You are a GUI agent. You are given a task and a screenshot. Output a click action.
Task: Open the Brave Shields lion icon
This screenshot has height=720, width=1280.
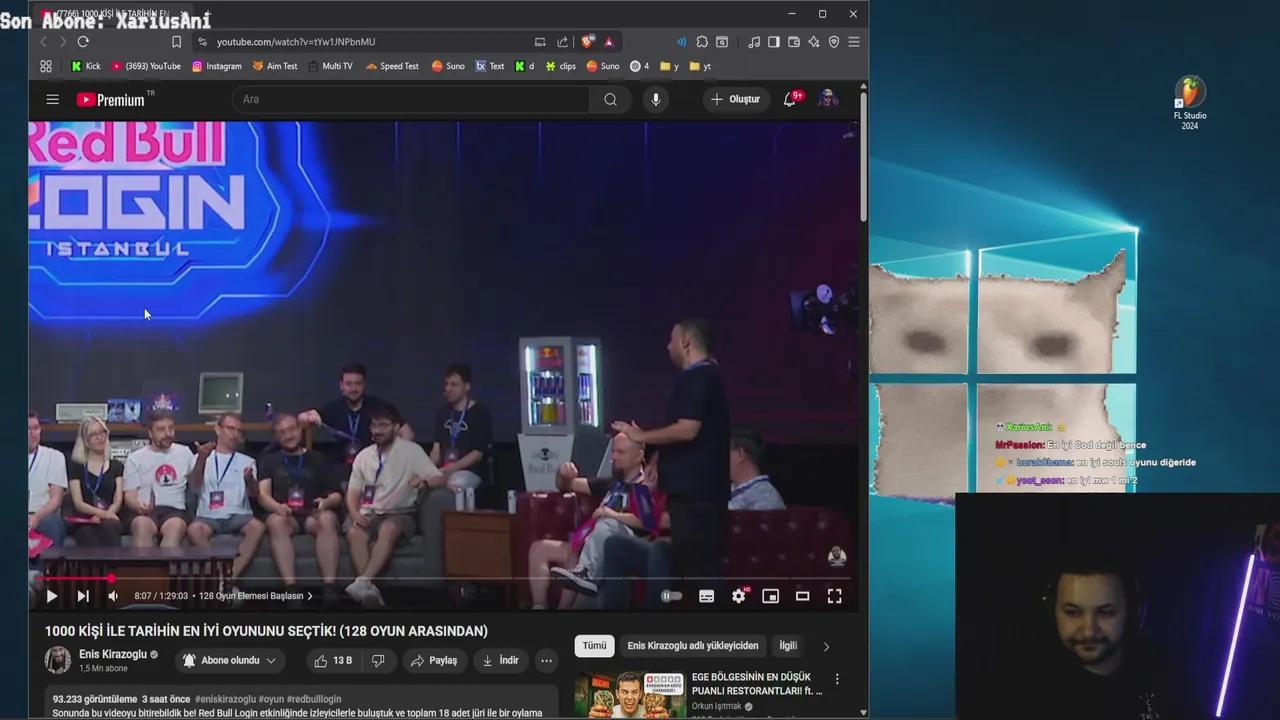coord(586,42)
